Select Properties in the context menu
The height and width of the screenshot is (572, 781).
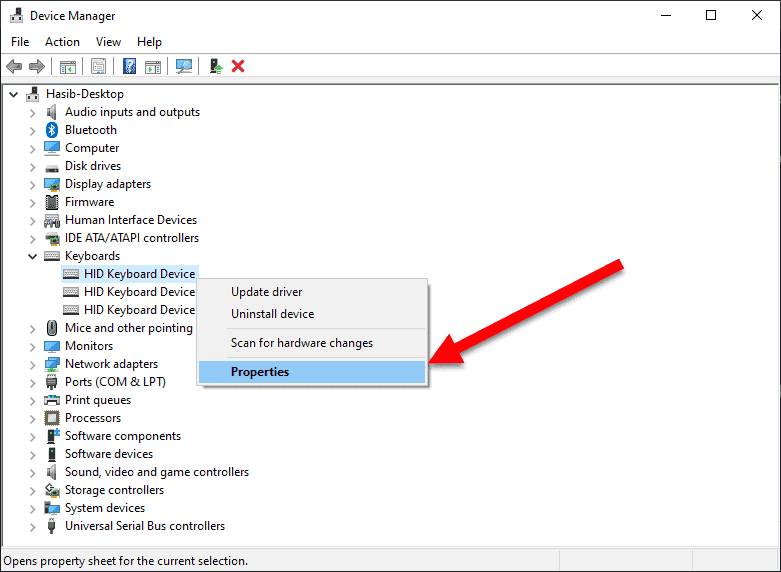coord(312,372)
